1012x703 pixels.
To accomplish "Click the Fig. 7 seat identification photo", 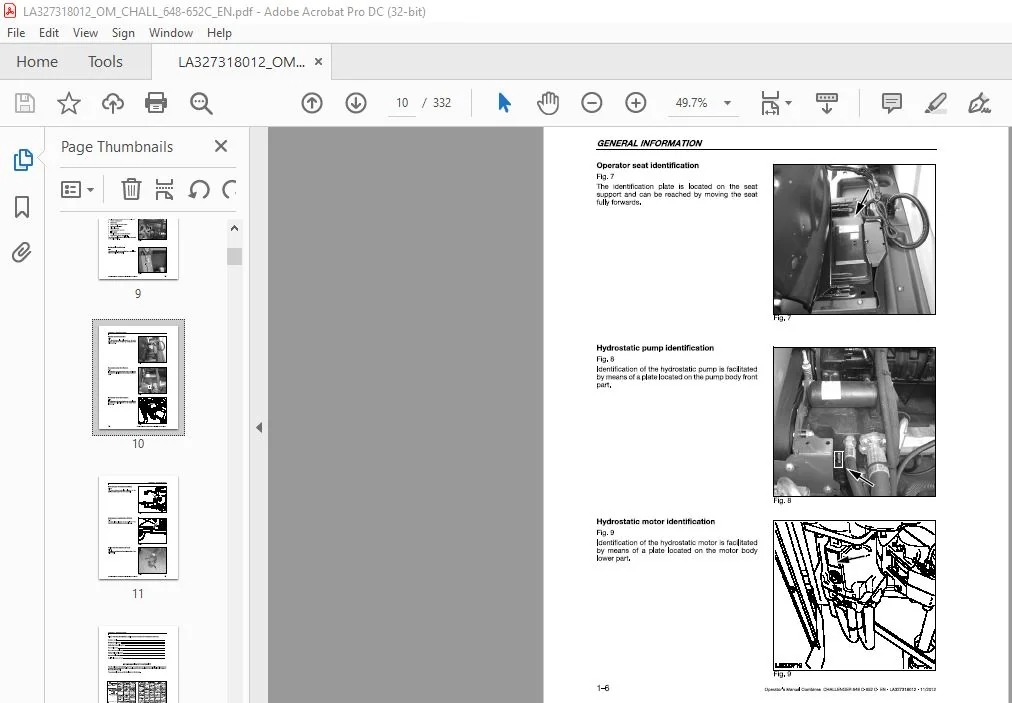I will tap(854, 239).
